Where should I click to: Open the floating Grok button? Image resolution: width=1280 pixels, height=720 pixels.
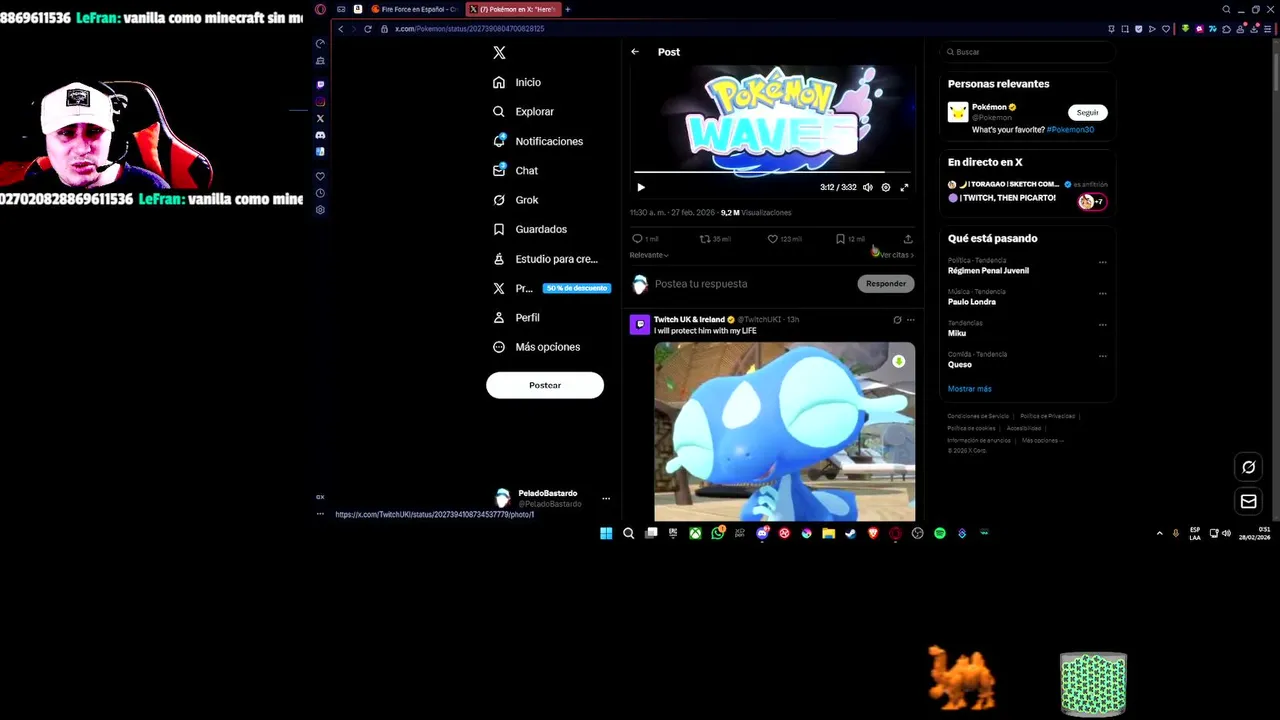(x=1249, y=467)
